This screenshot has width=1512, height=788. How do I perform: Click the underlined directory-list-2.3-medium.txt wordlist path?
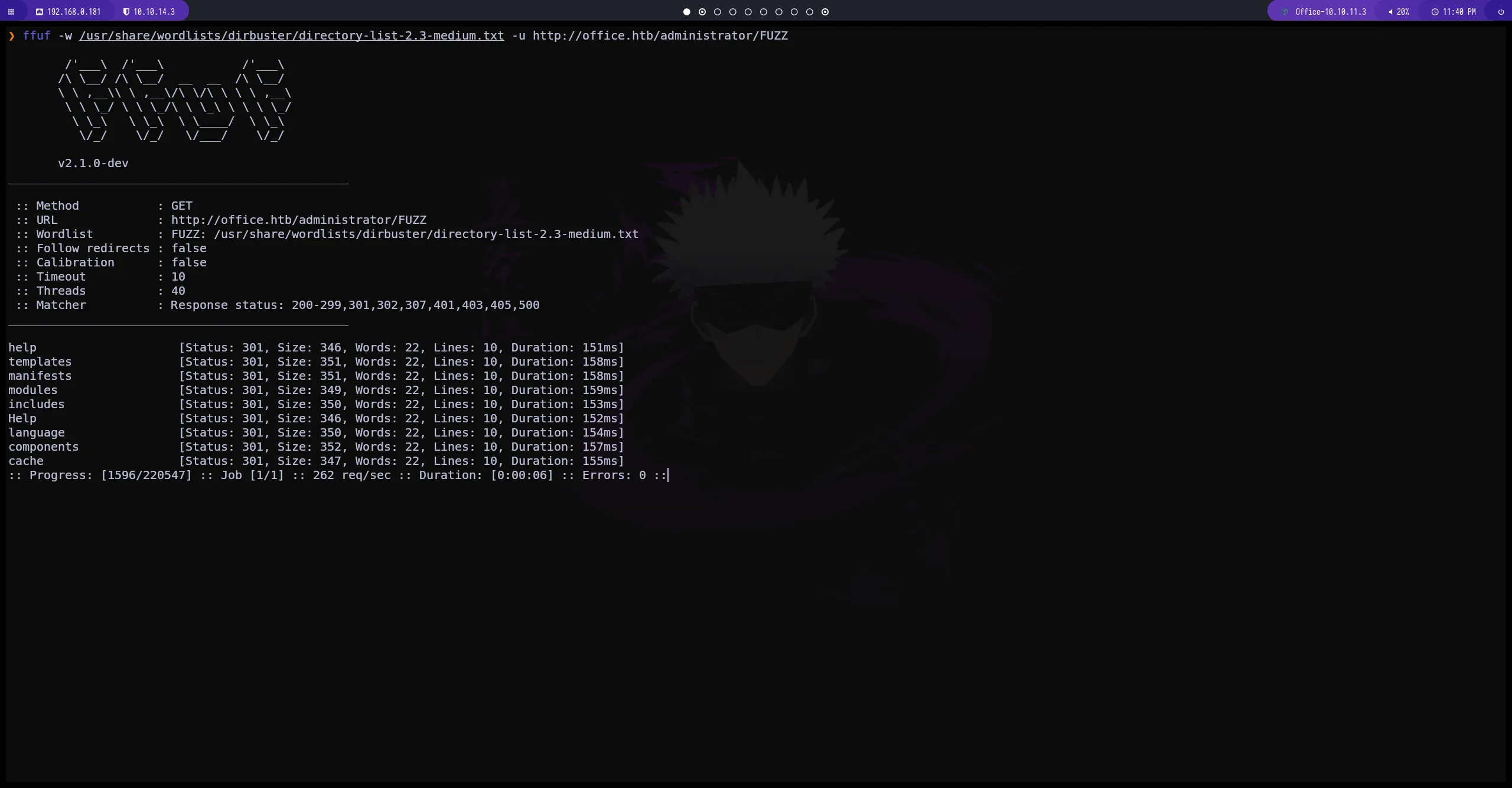pos(291,36)
